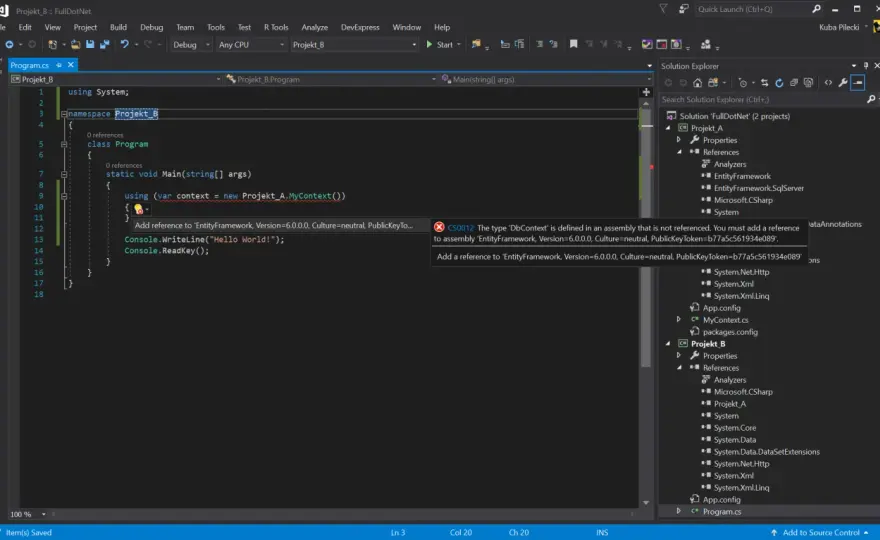Image resolution: width=880 pixels, height=540 pixels.
Task: Open the CS0012 error code link
Action: pos(461,228)
